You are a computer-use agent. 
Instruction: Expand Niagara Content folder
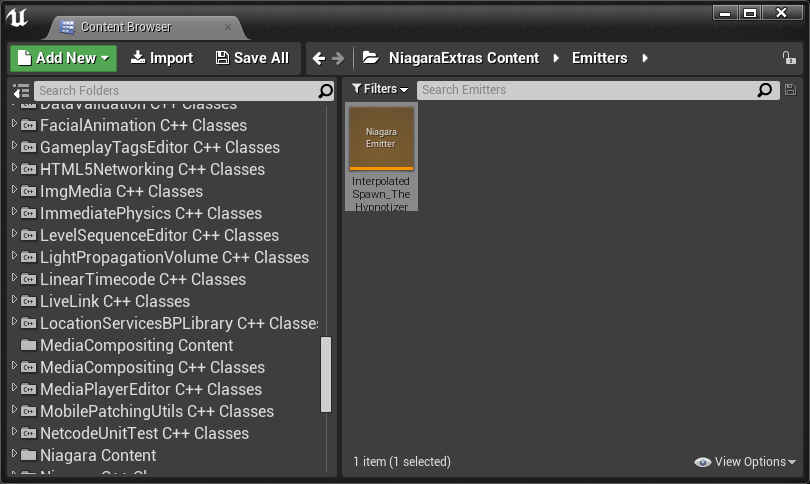[x=14, y=454]
